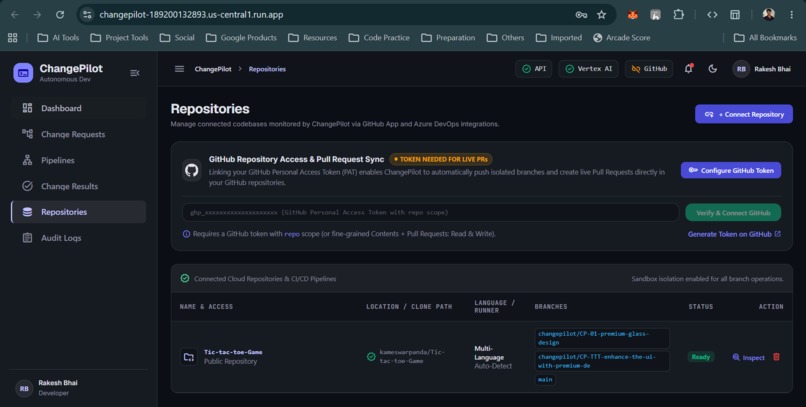Click Configure GitHub Token
The image size is (806, 407).
tap(731, 171)
